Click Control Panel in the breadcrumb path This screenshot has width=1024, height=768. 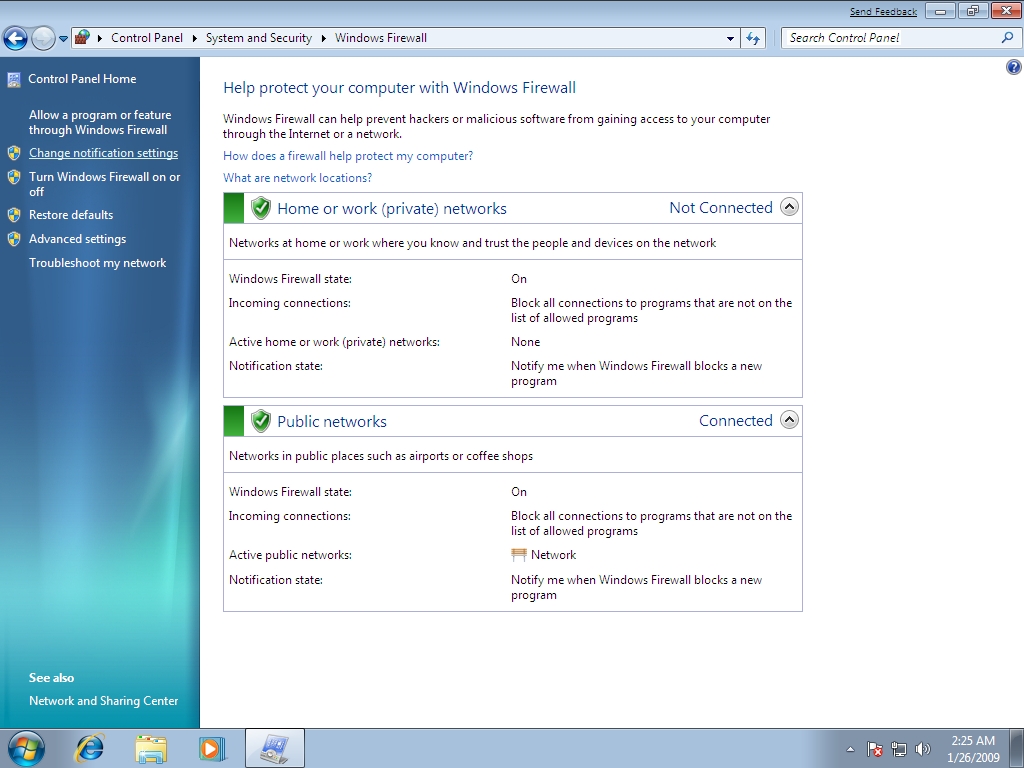[147, 38]
